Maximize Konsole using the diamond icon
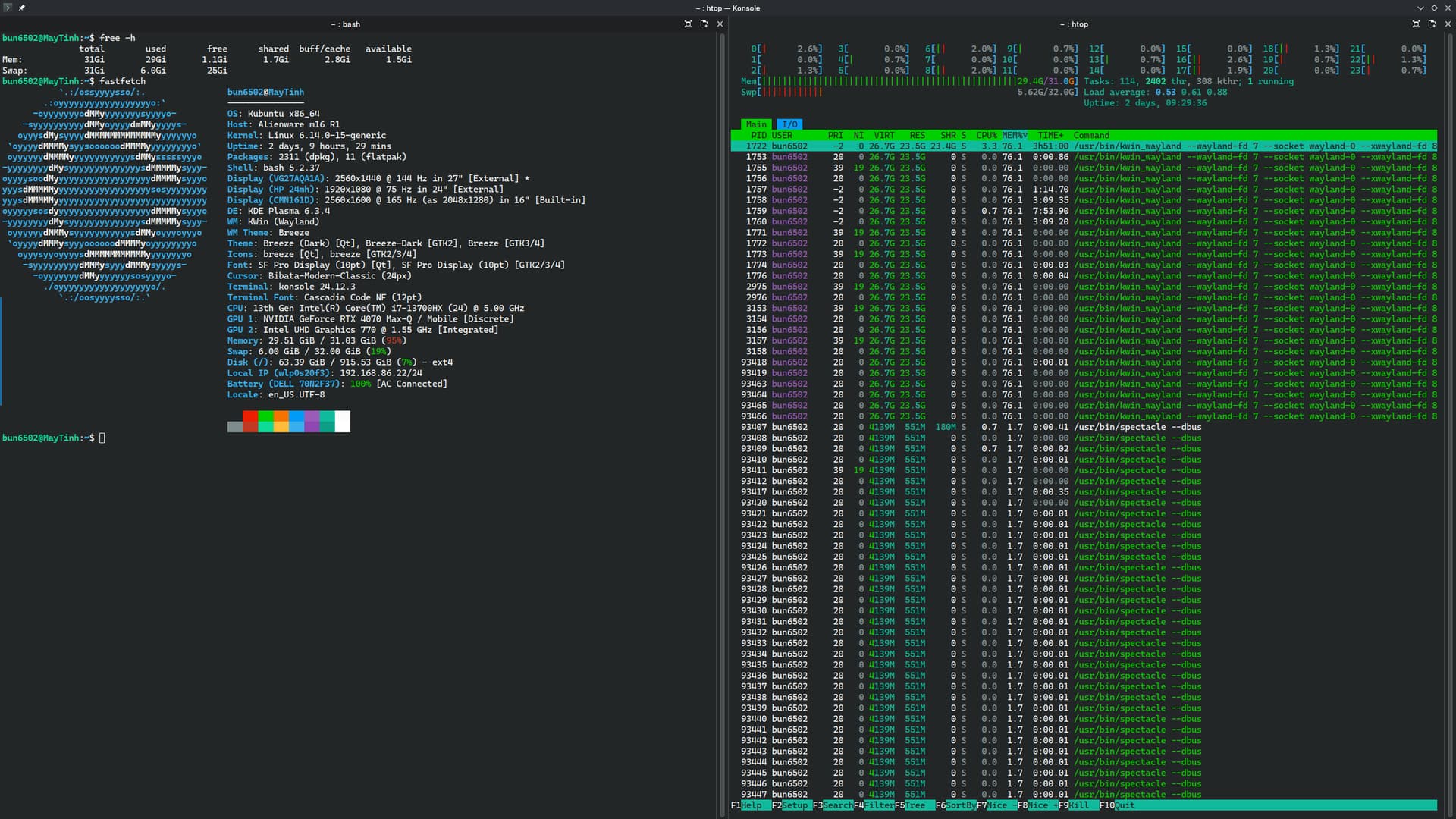This screenshot has height=819, width=1456. tap(1434, 8)
